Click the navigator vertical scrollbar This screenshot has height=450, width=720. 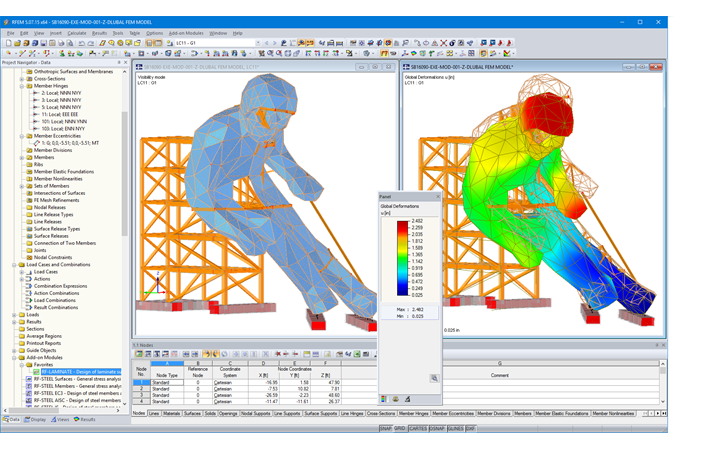[124, 174]
